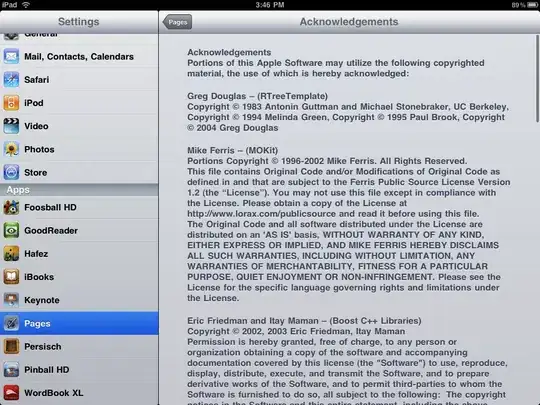Viewport: 540px width, 405px height.
Task: Tap the orange iPod icon
Action: (x=11, y=103)
